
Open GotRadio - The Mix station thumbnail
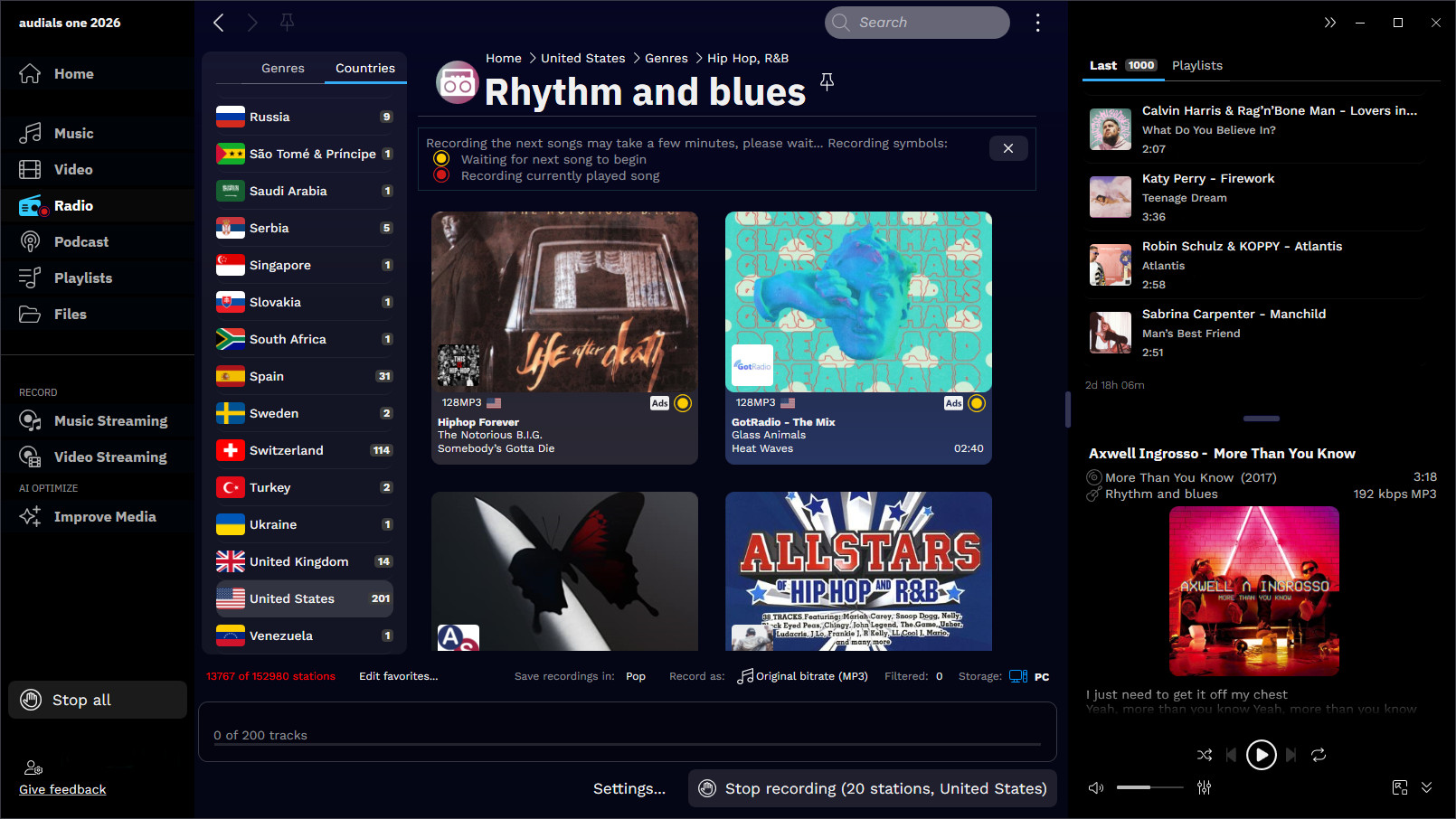point(858,302)
